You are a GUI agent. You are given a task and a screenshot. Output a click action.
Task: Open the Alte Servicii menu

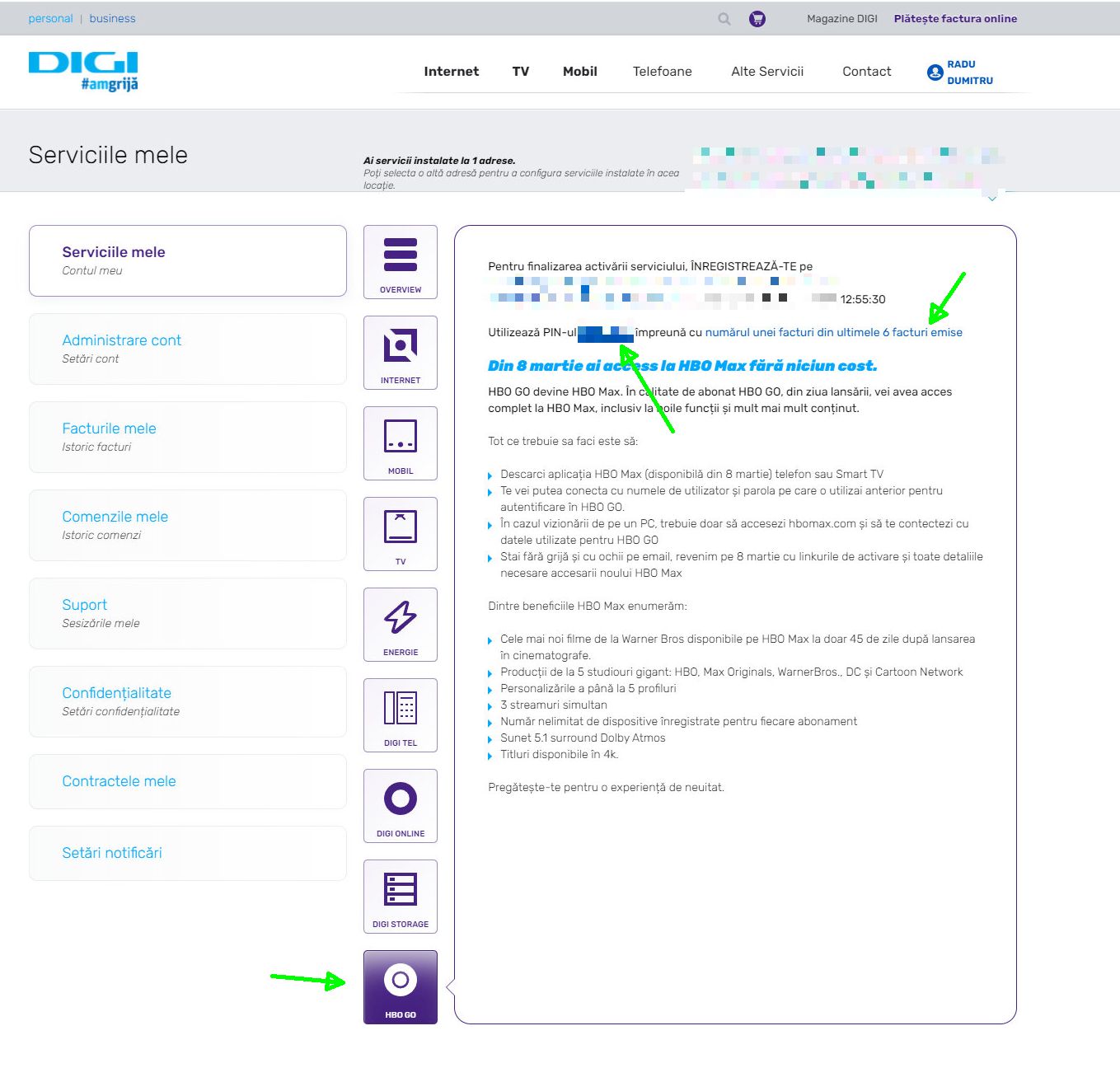pos(767,72)
